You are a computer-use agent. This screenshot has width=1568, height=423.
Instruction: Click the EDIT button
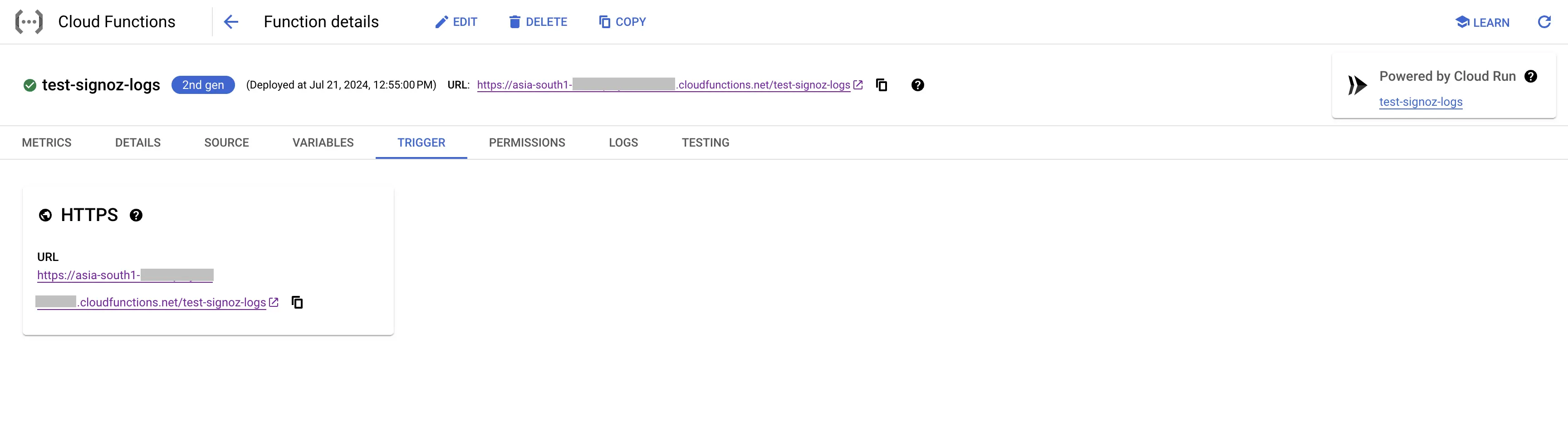pos(456,22)
